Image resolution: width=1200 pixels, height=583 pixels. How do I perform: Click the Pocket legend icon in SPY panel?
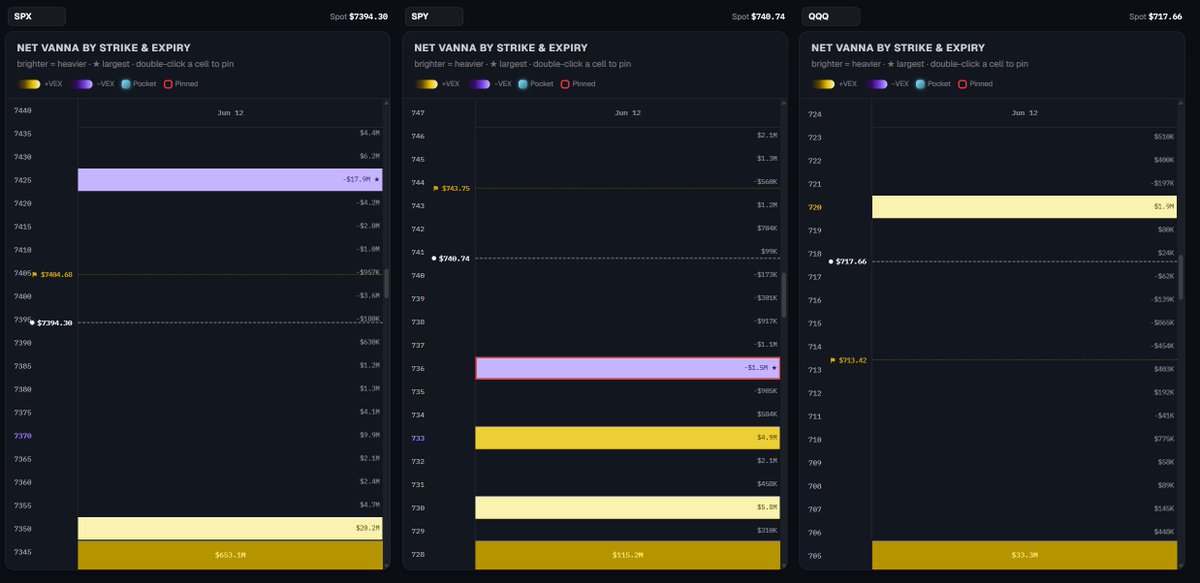(523, 84)
